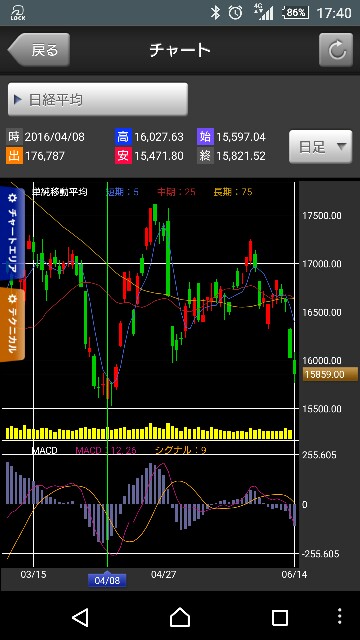This screenshot has height=640, width=360.
Task: Tap the low value 15,471.80
Action: coord(159,156)
